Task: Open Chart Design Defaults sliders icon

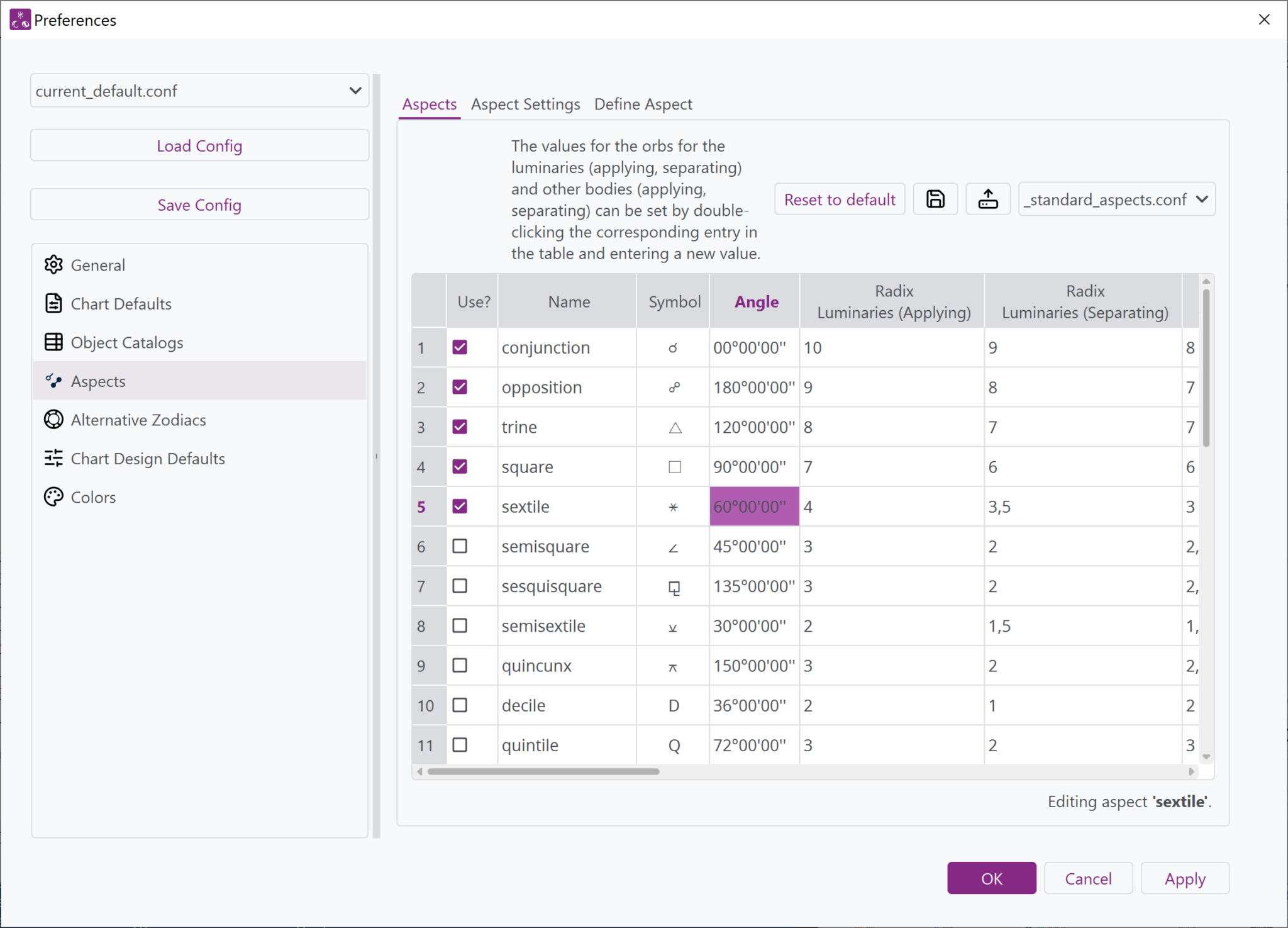Action: pos(53,459)
